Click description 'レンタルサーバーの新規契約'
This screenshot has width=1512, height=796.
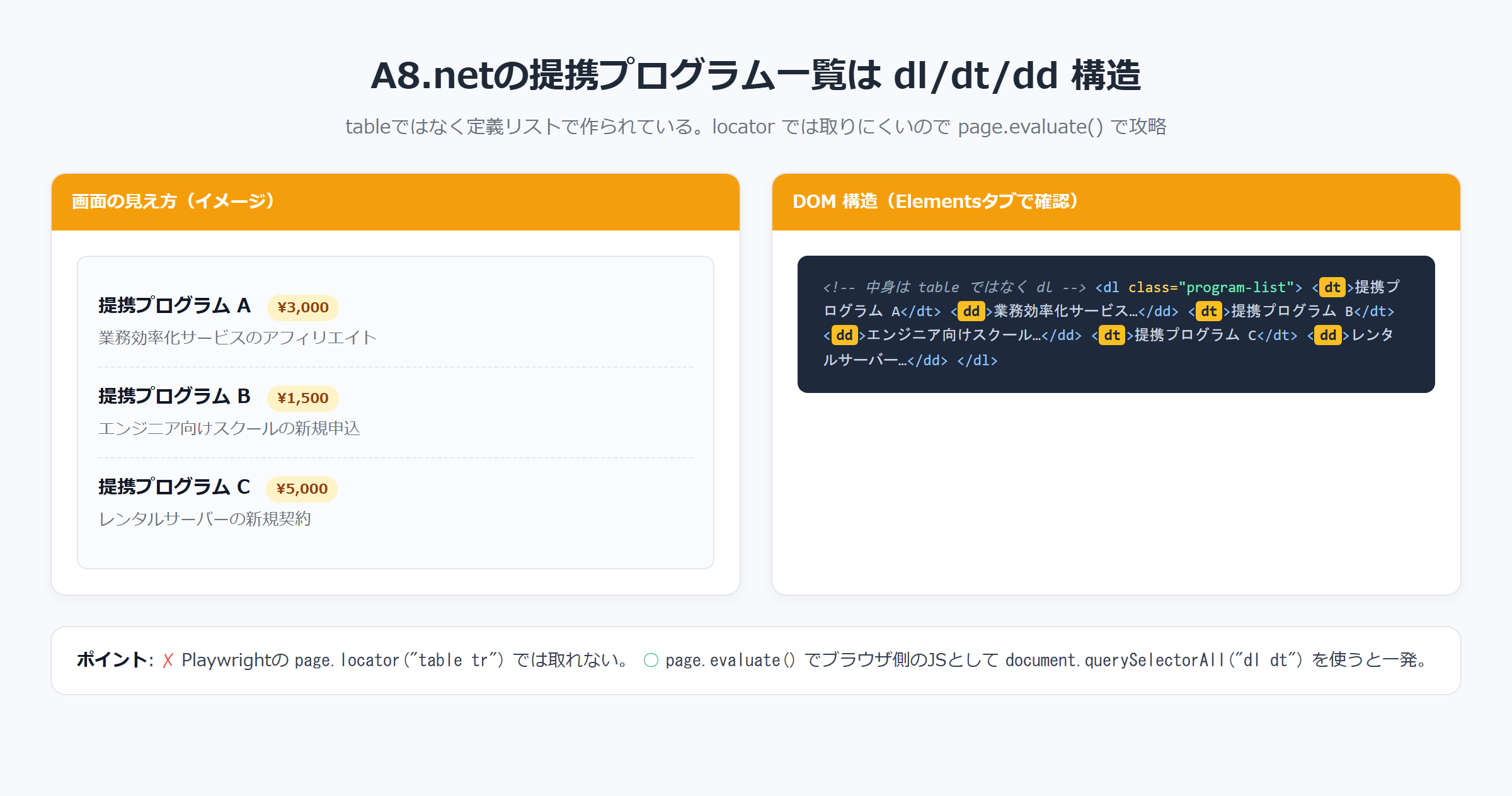[205, 519]
